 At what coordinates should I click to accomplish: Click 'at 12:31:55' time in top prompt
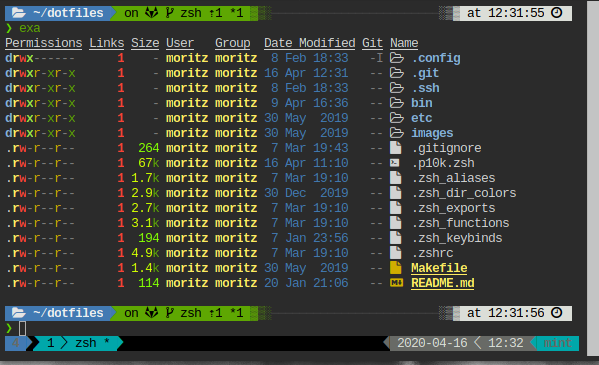click(505, 13)
